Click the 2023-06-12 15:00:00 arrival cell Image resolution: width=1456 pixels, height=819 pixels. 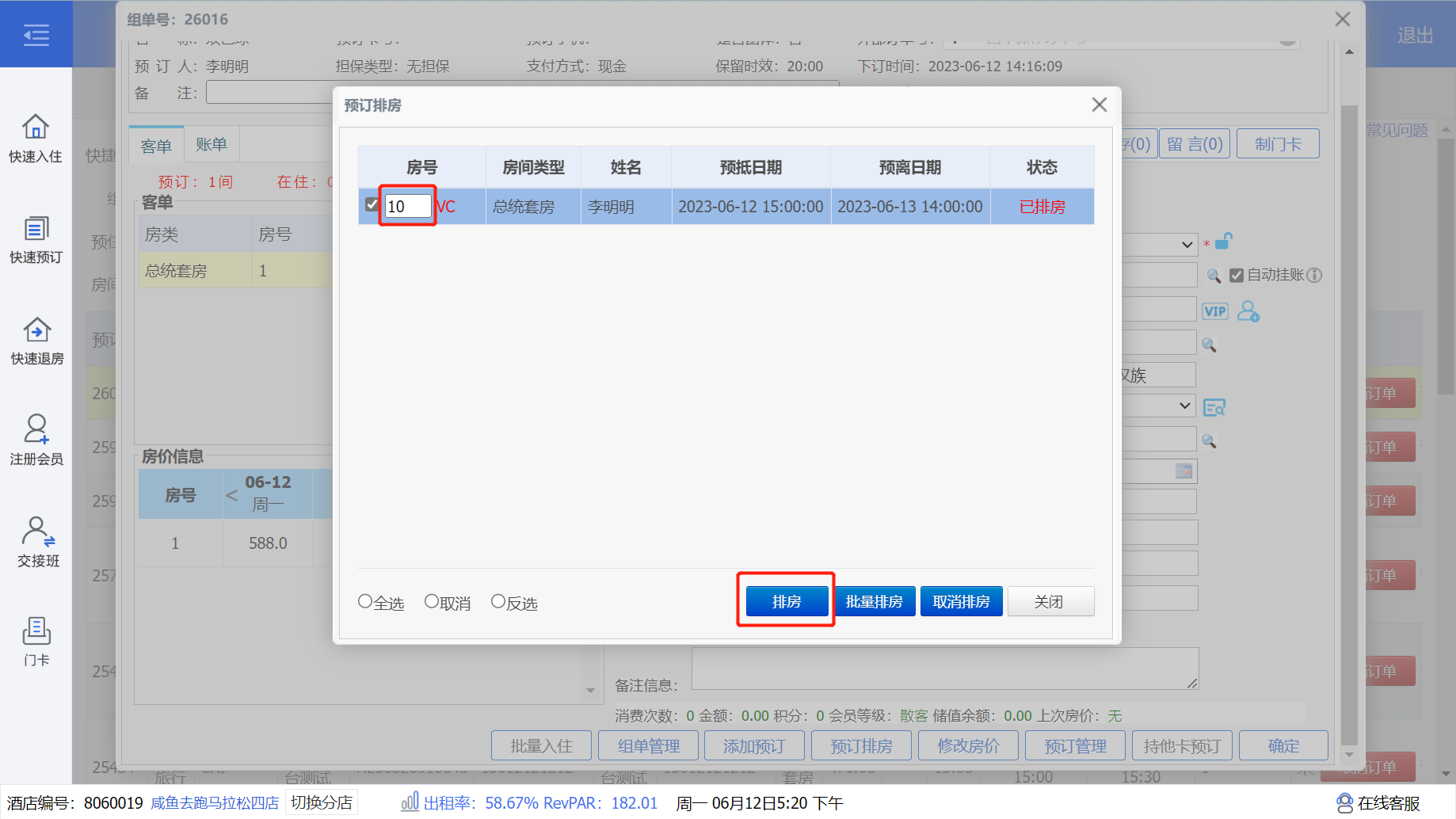click(751, 207)
